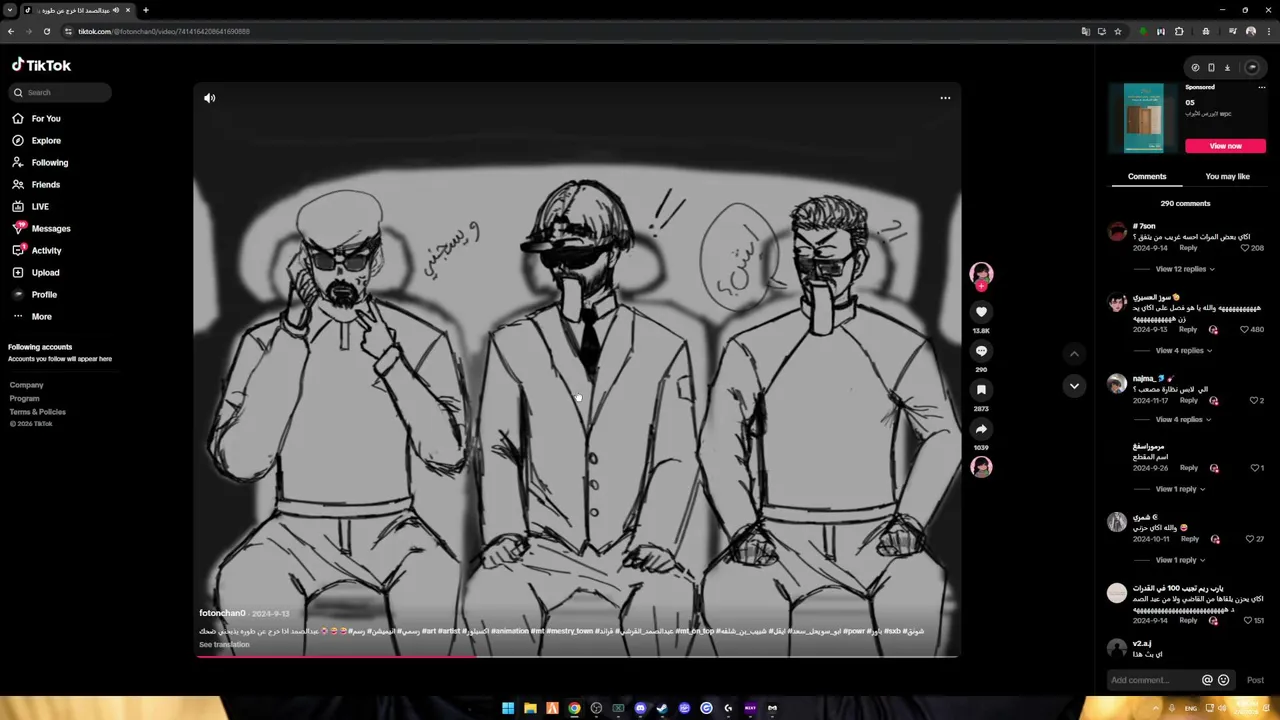Like the video with the heart icon
Screen dimensions: 1280x720
click(981, 312)
